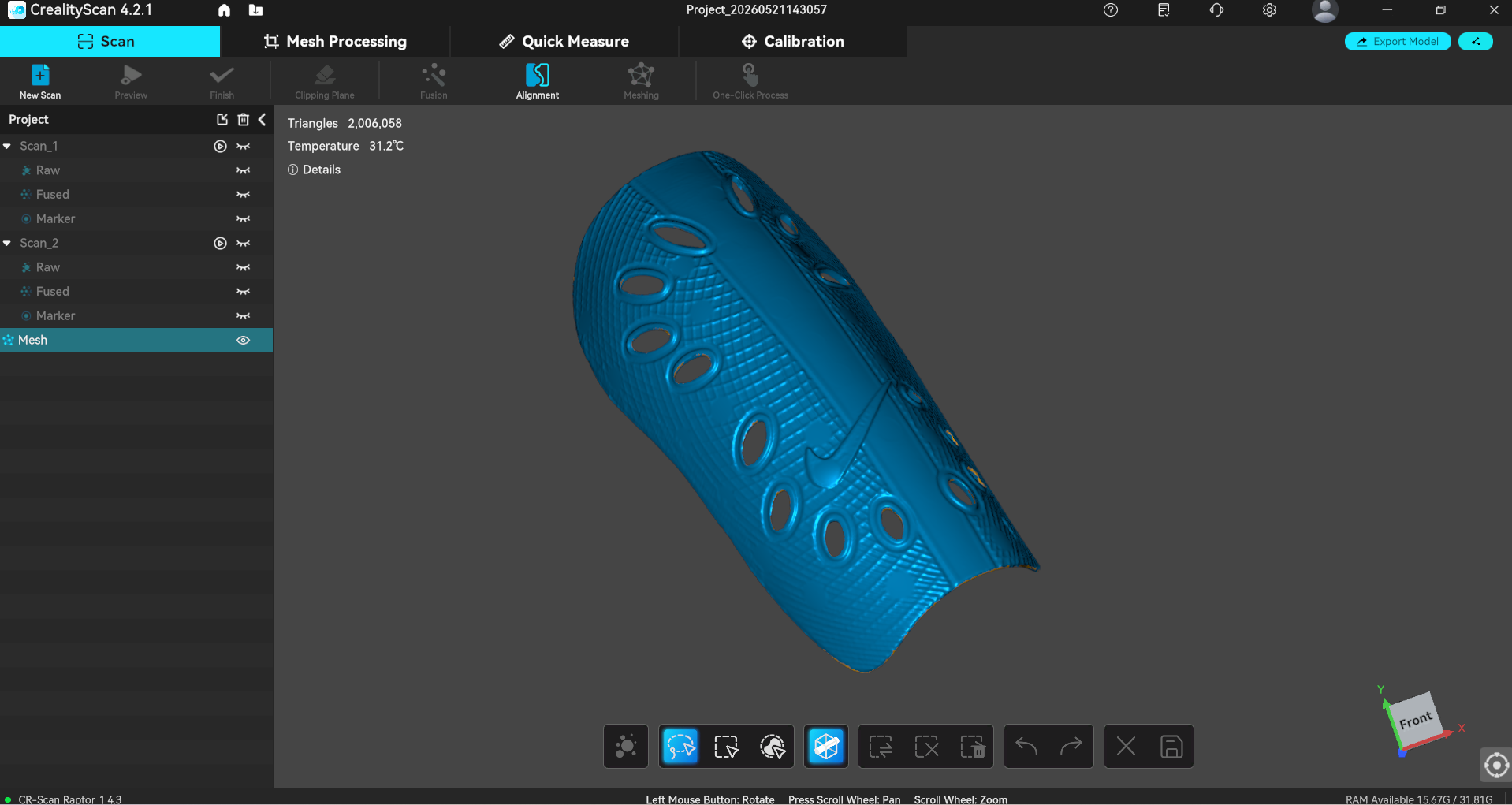Open the help question mark icon
1512x805 pixels.
pos(1110,10)
